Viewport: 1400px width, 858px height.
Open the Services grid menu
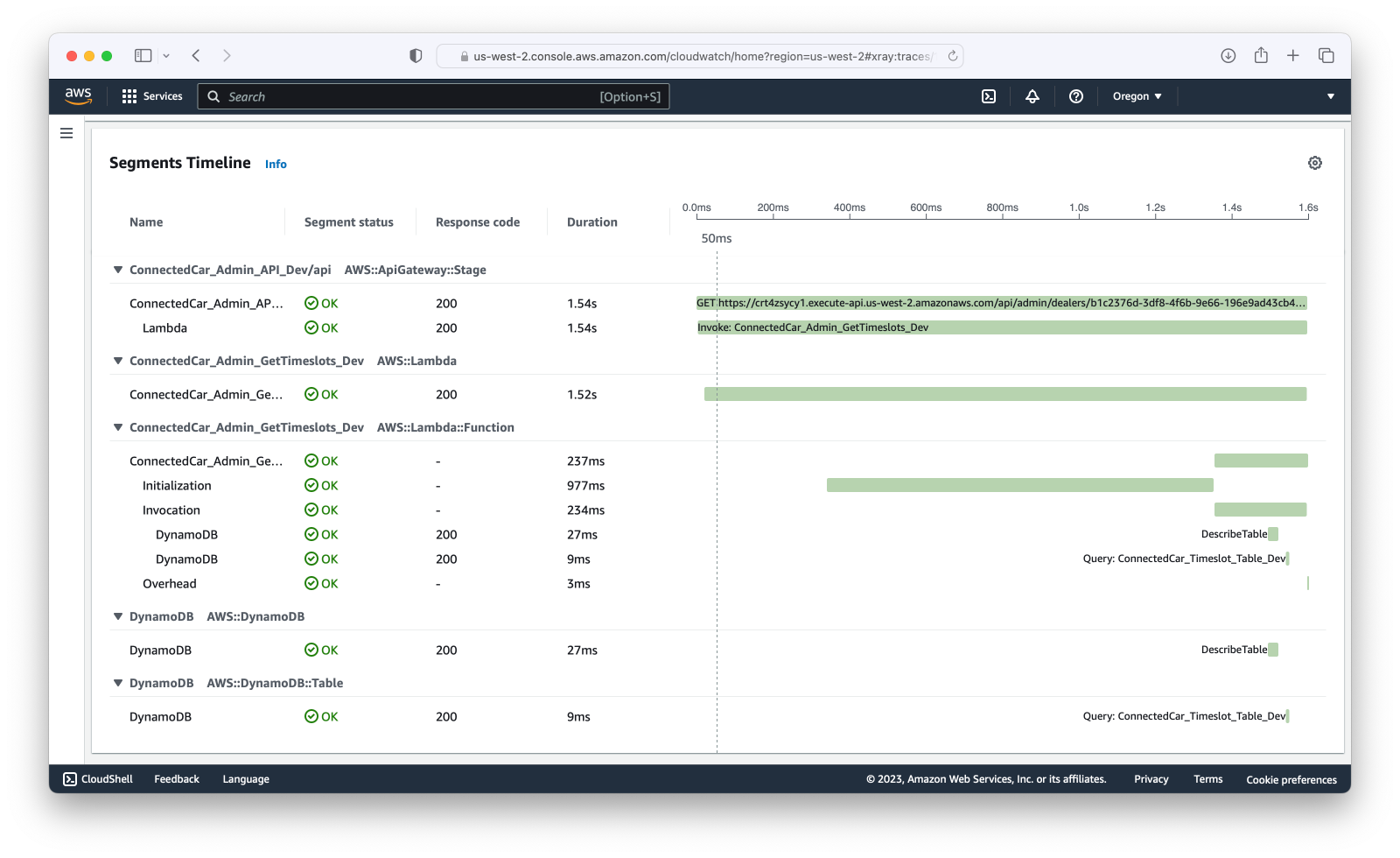[x=152, y=96]
